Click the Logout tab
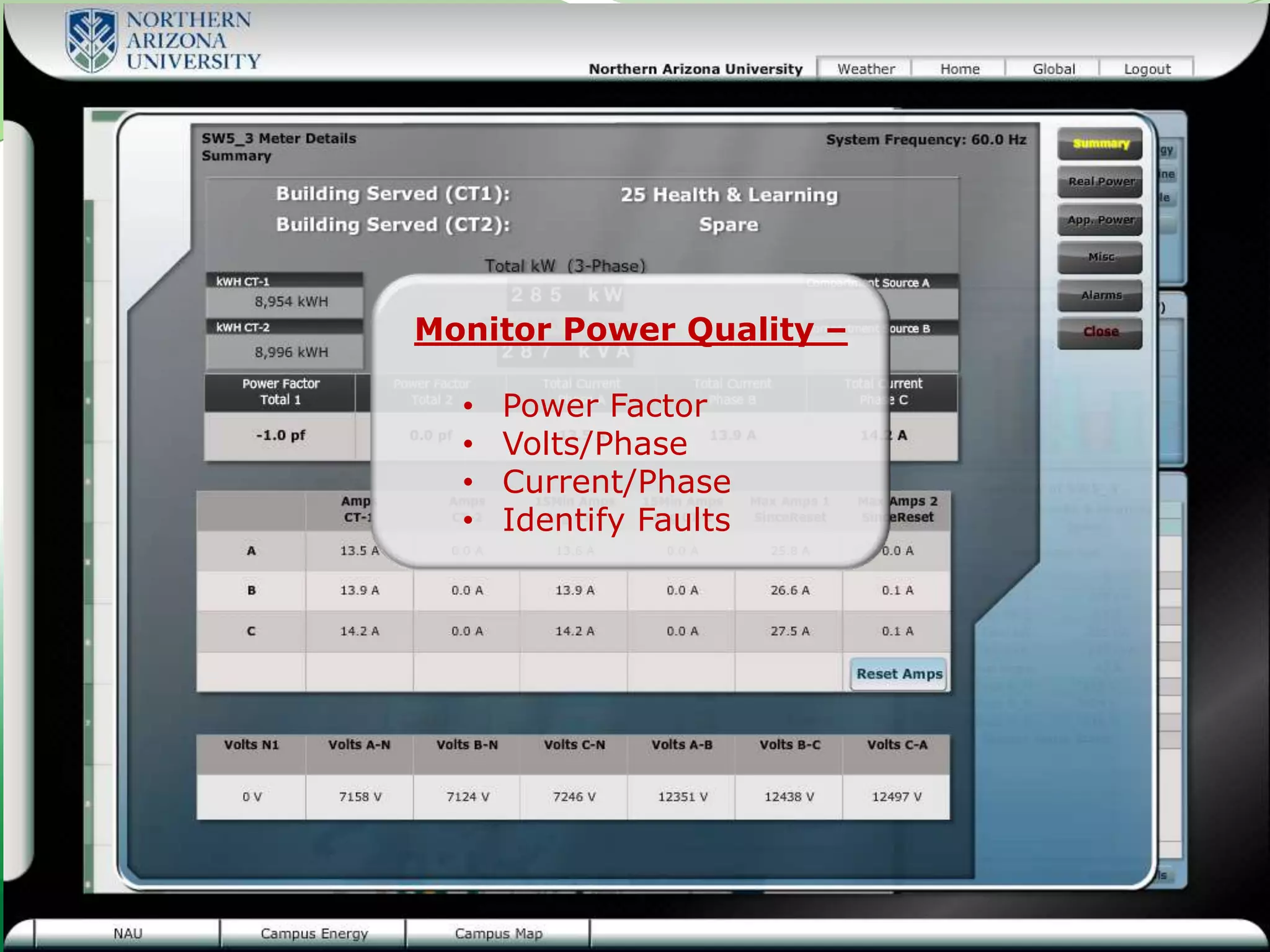Image resolution: width=1270 pixels, height=952 pixels. point(1147,69)
